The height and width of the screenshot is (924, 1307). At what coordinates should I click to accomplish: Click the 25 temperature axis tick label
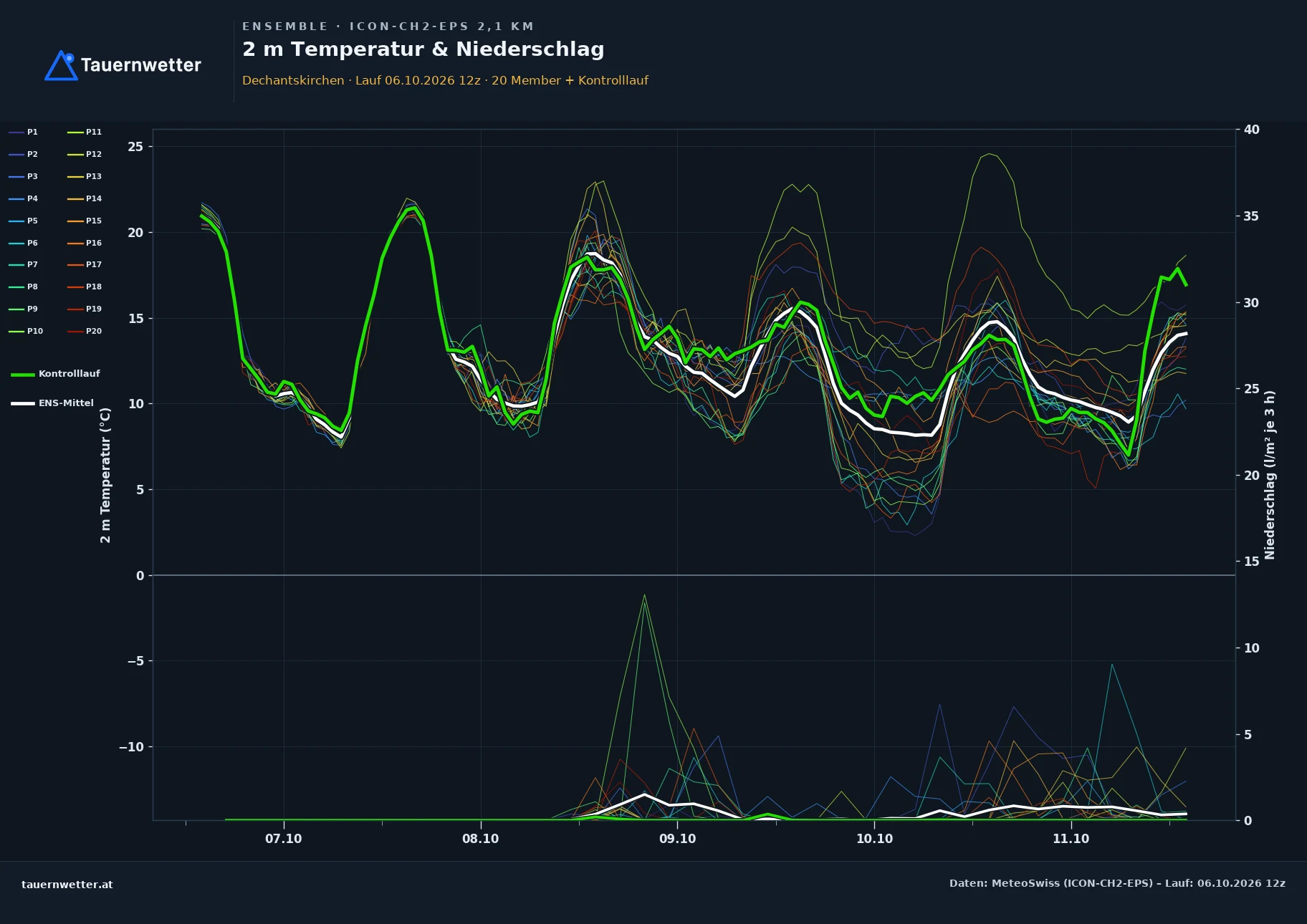pos(135,147)
